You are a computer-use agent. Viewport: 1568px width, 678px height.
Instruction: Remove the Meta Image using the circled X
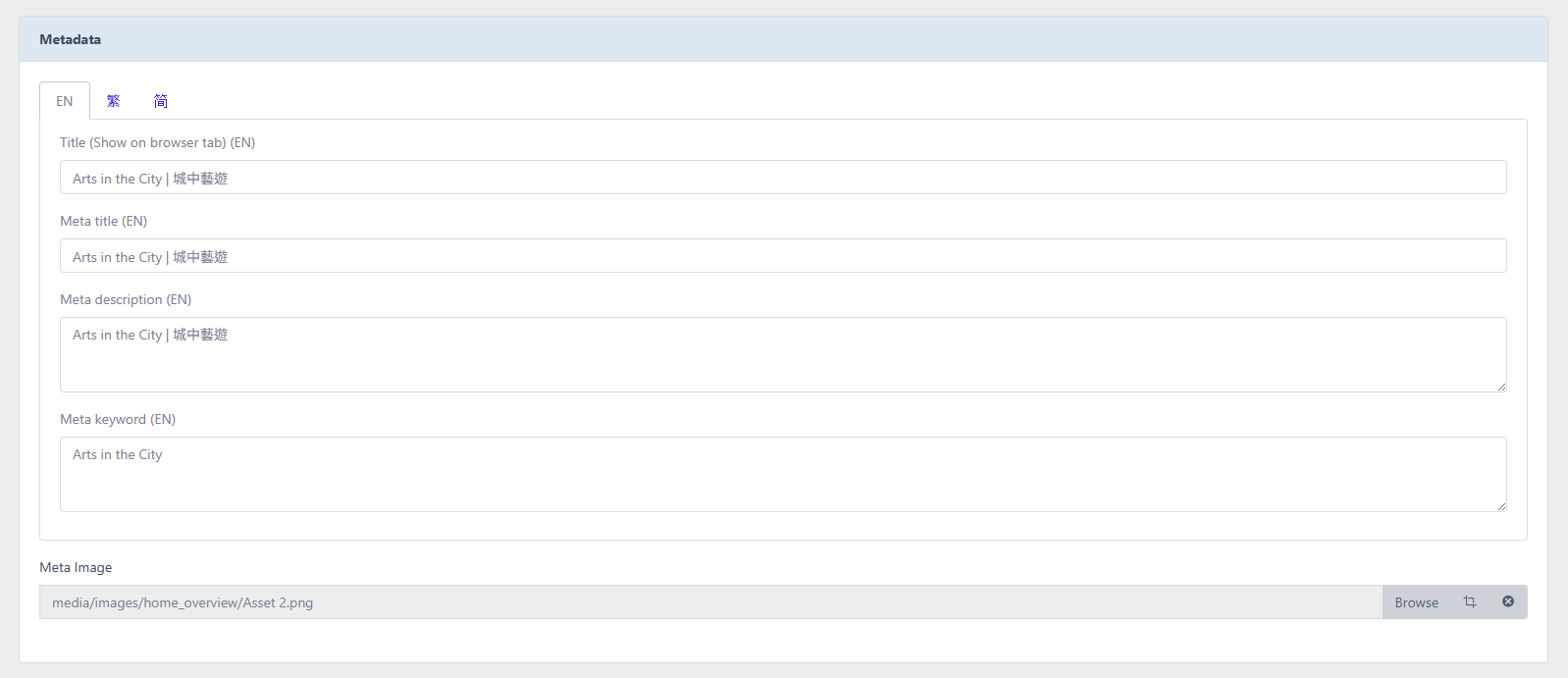(1508, 601)
